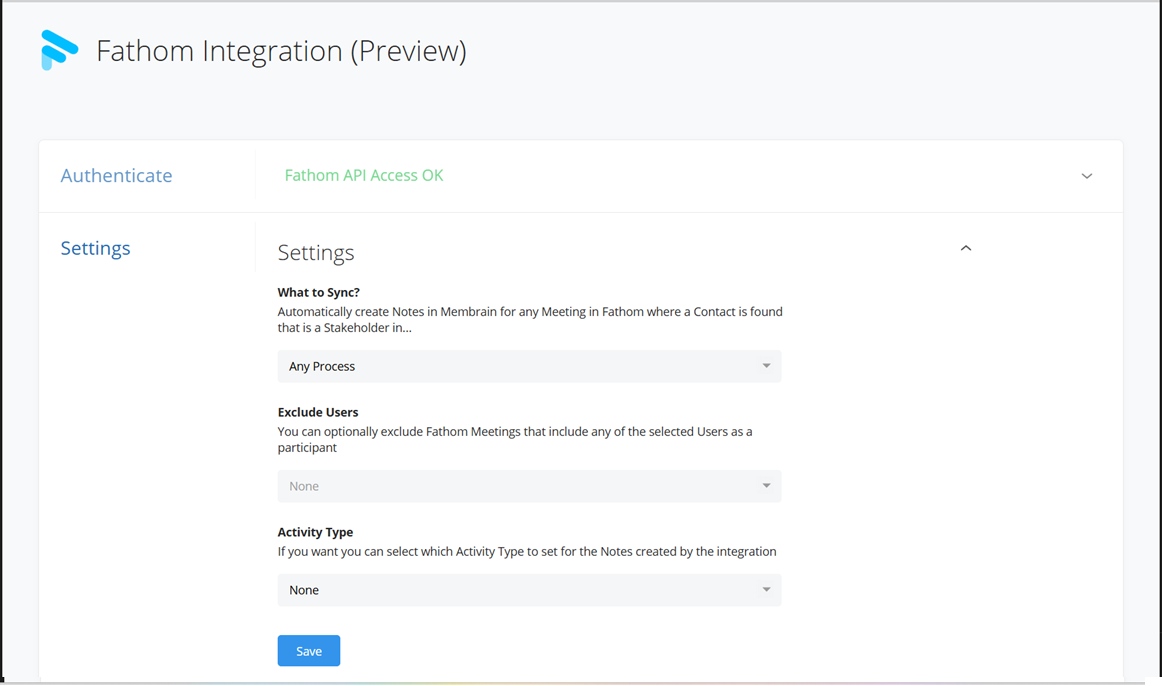The image size is (1162, 686).
Task: Click the caret arrow in the What to Sync dropdown
Action: pos(766,366)
